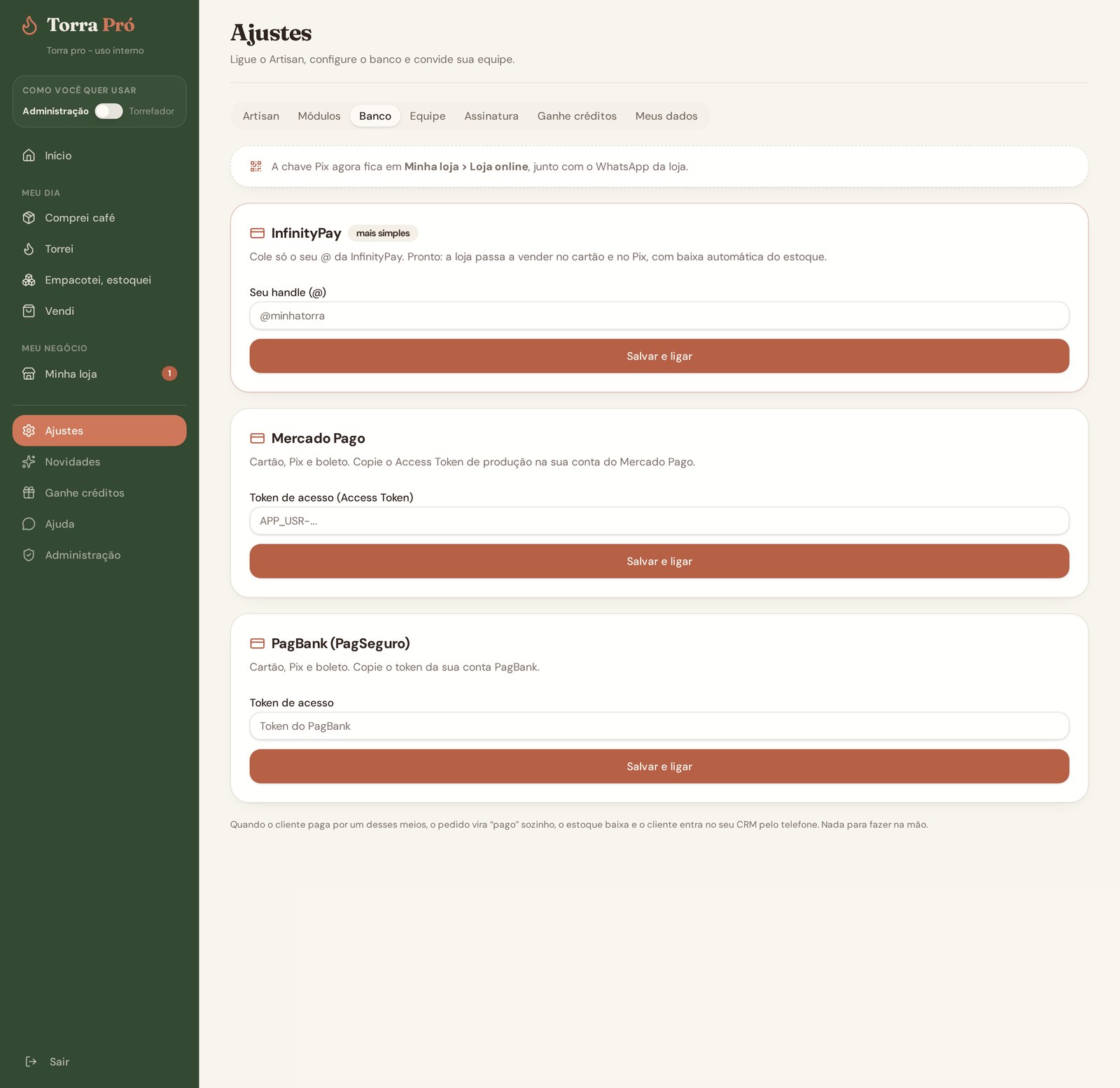Click the home icon next to Início

[x=29, y=155]
